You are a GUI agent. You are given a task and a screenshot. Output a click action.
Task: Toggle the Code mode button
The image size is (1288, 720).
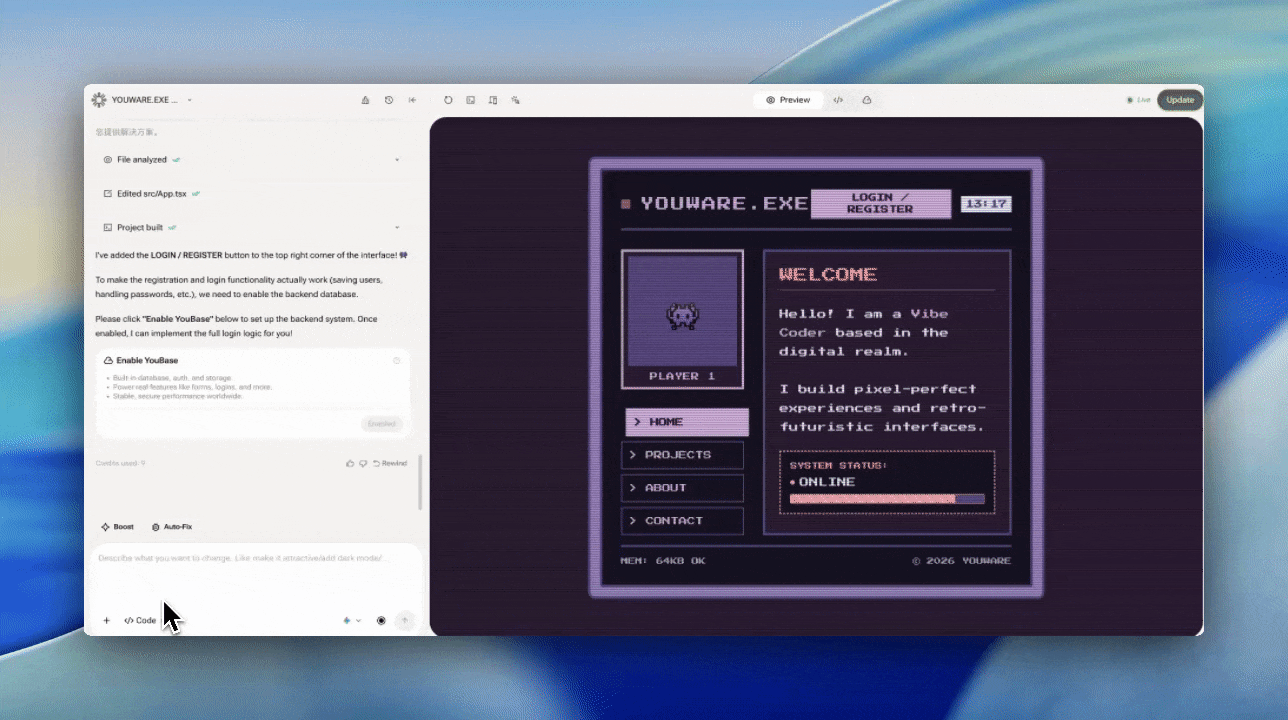tap(140, 621)
